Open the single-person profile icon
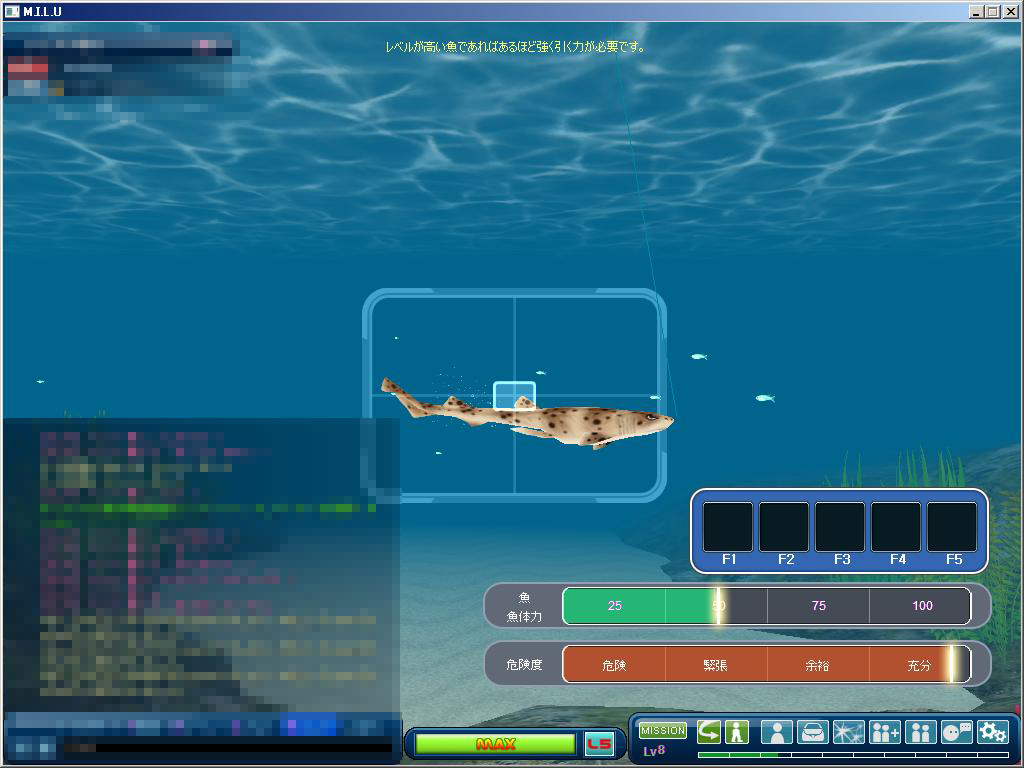 pyautogui.click(x=776, y=732)
